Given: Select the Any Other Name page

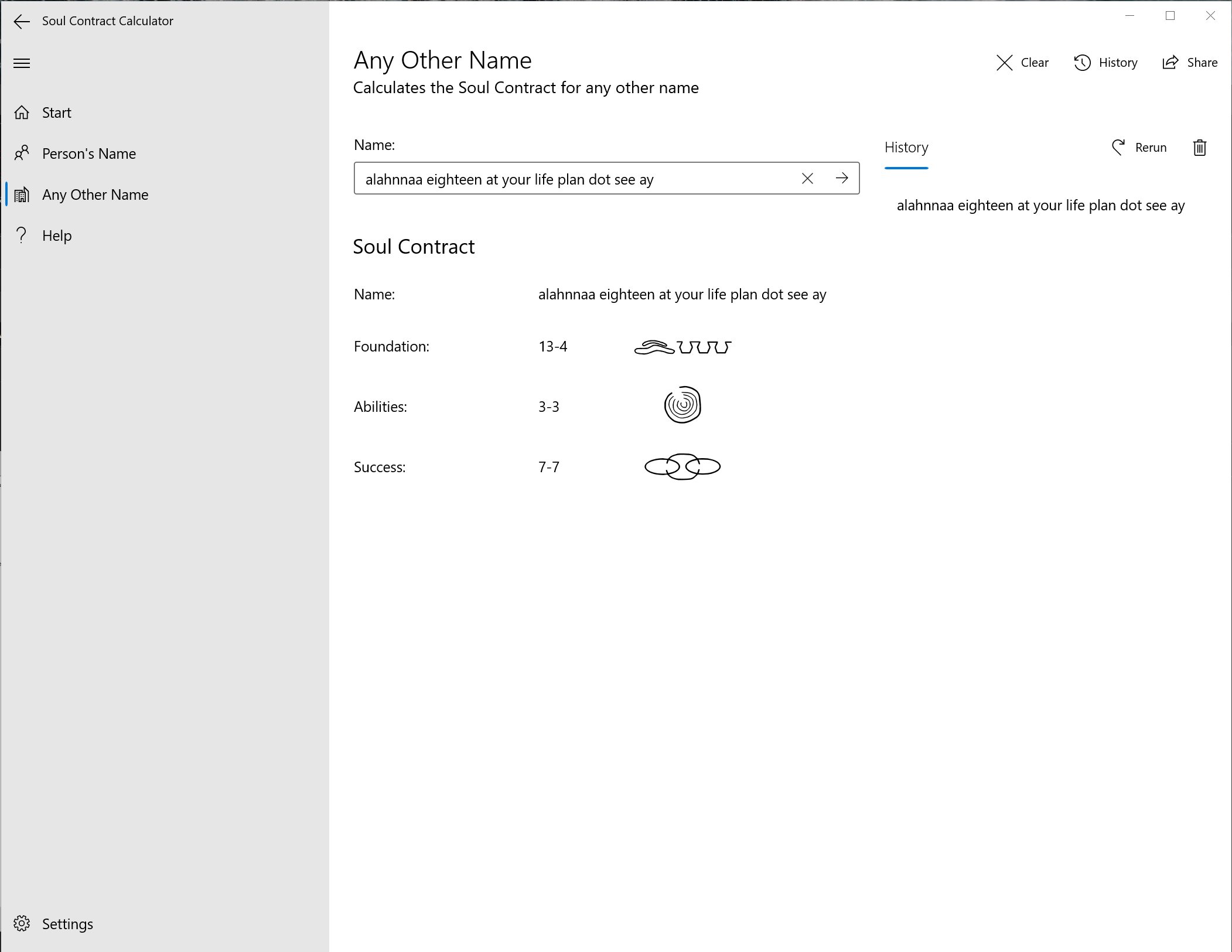Looking at the screenshot, I should click(x=95, y=195).
